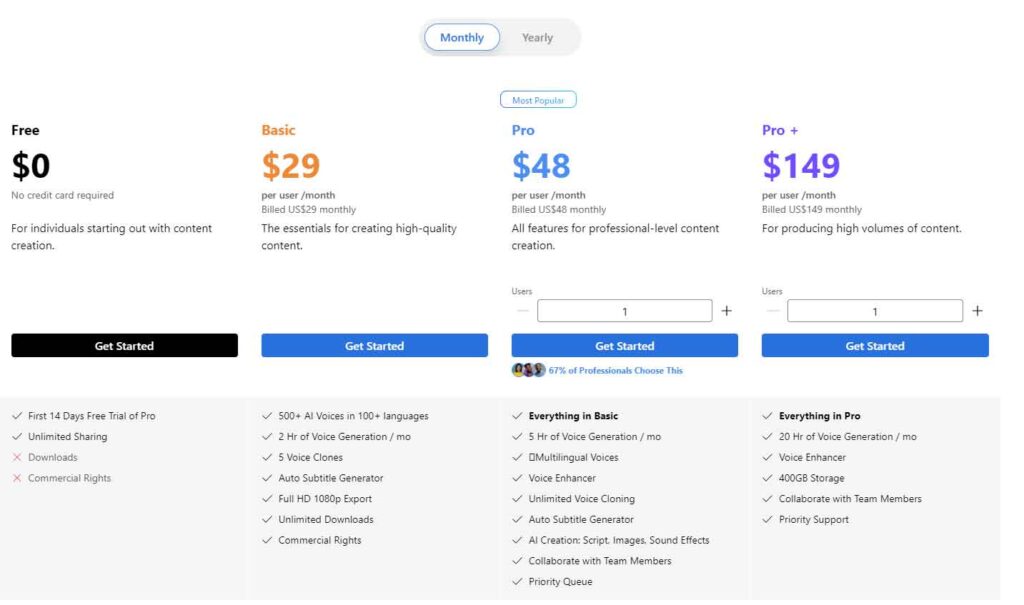Click Get Started under Pro plan
1024x605 pixels.
click(625, 345)
